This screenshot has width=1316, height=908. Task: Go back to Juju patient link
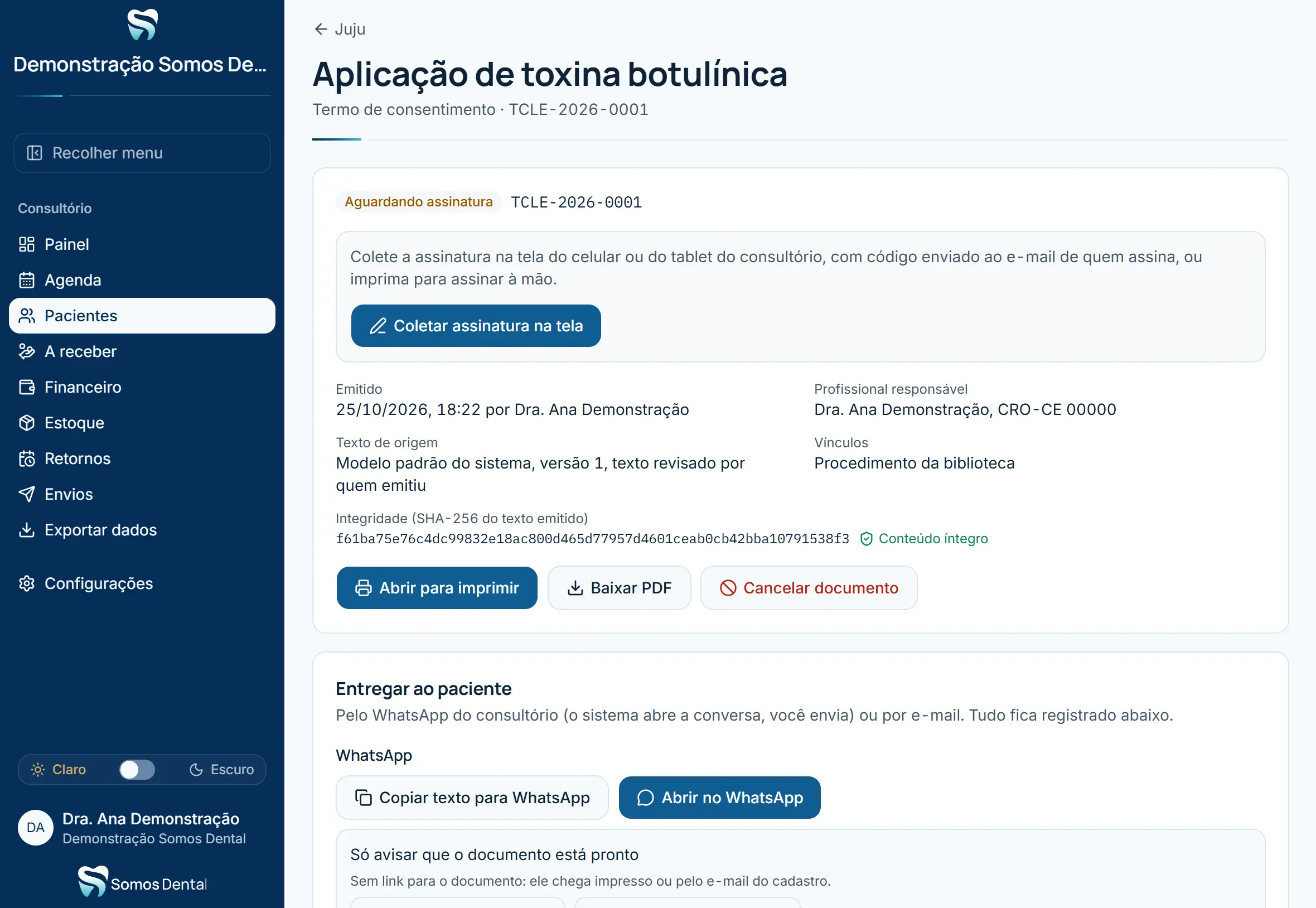340,29
